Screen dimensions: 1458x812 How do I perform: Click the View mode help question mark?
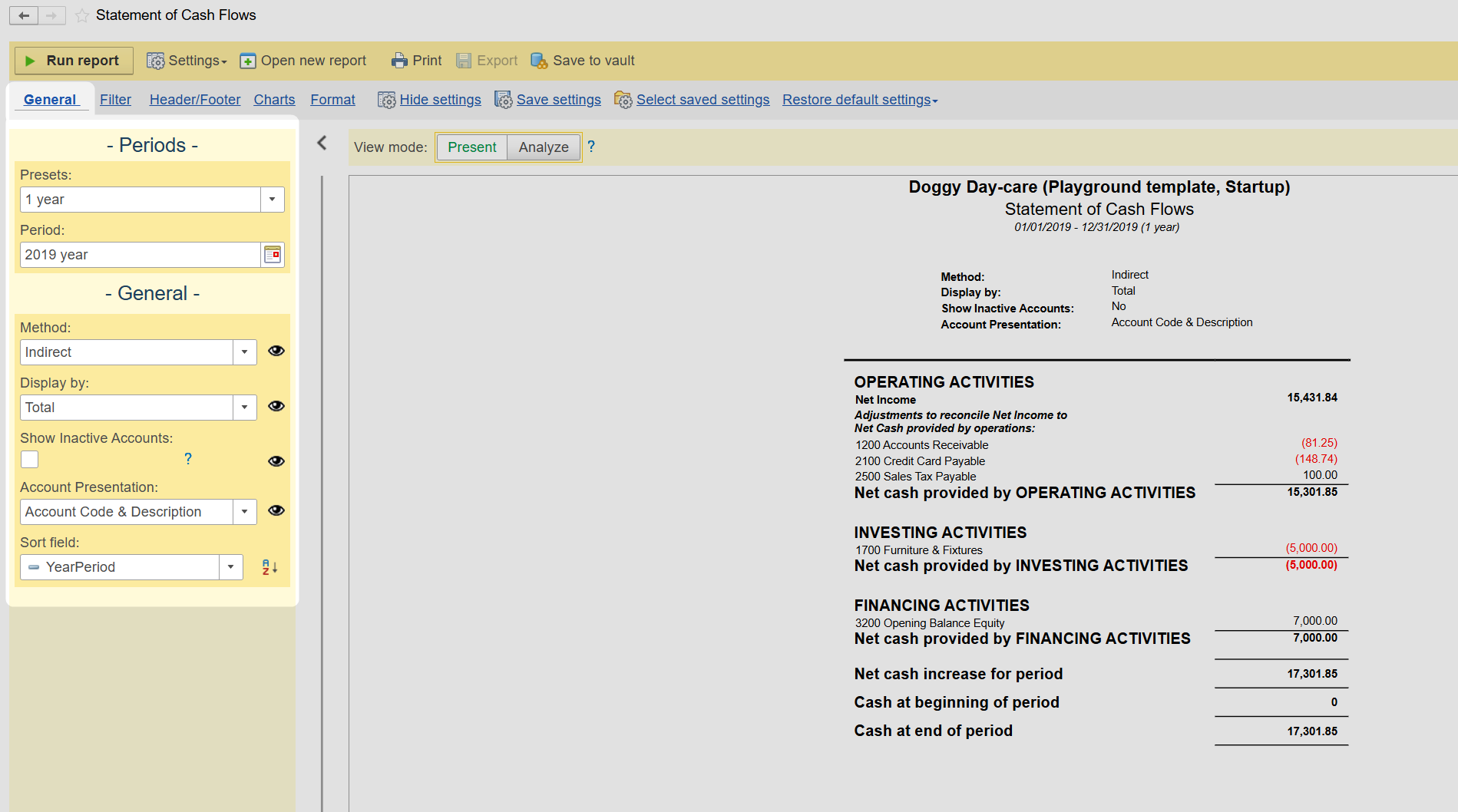pyautogui.click(x=591, y=147)
